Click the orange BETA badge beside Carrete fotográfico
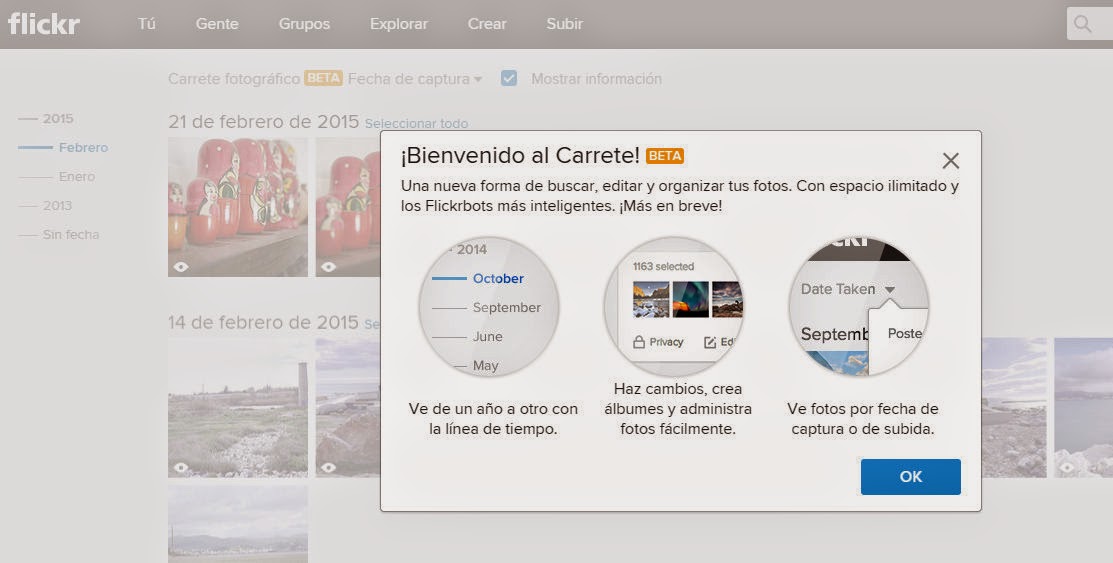 click(323, 78)
